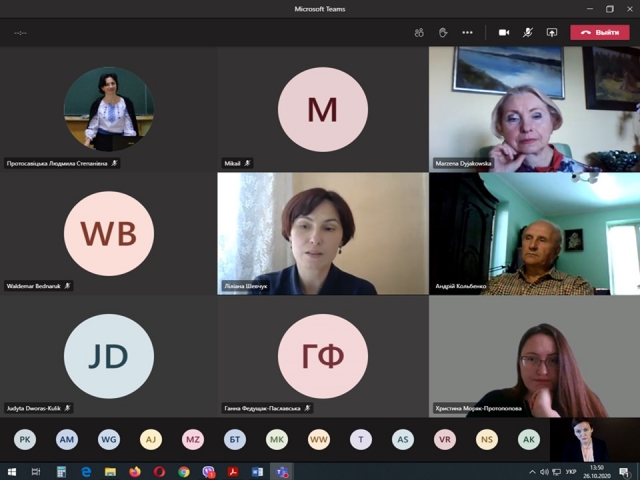Screen dimensions: 640x480
Task: Switch the УКР keyboard language
Action: [x=571, y=472]
